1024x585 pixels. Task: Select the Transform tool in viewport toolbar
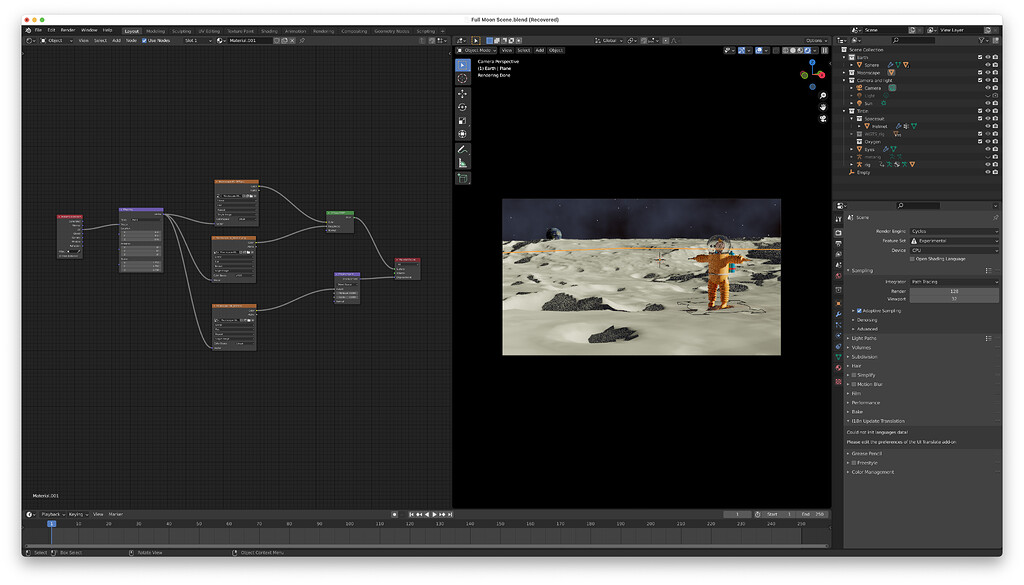coord(462,134)
